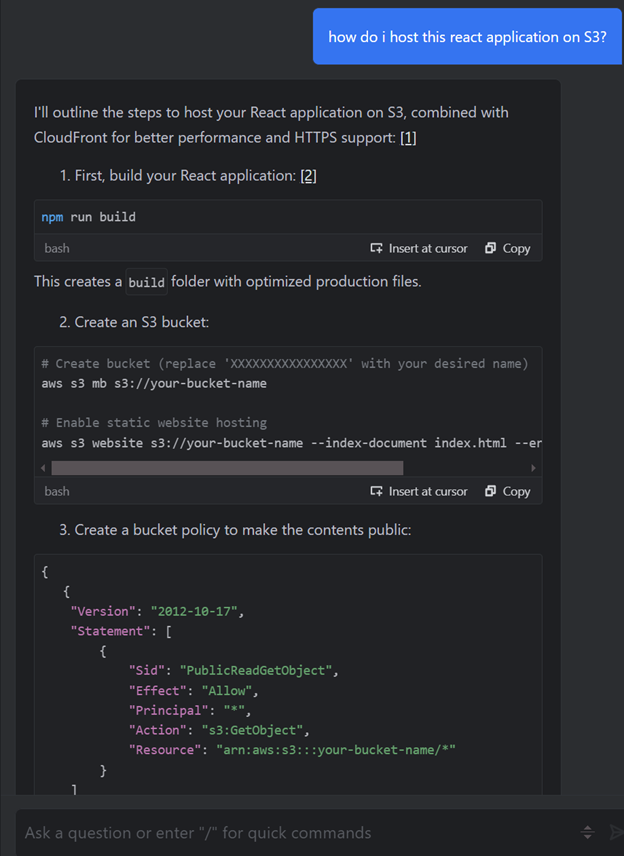Click the aws s3 website command line
This screenshot has height=856, width=624.
[290, 442]
